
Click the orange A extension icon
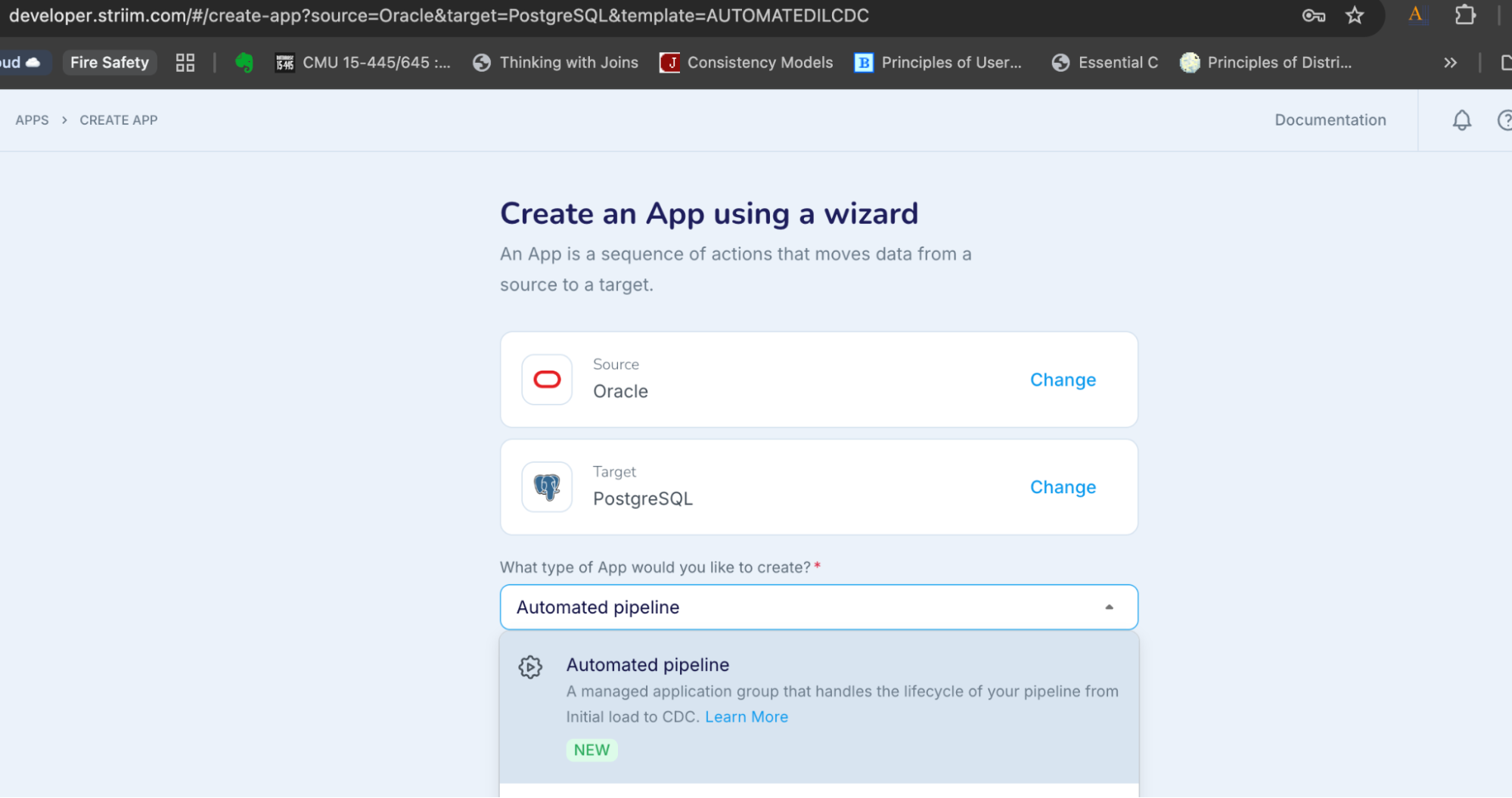[1415, 14]
